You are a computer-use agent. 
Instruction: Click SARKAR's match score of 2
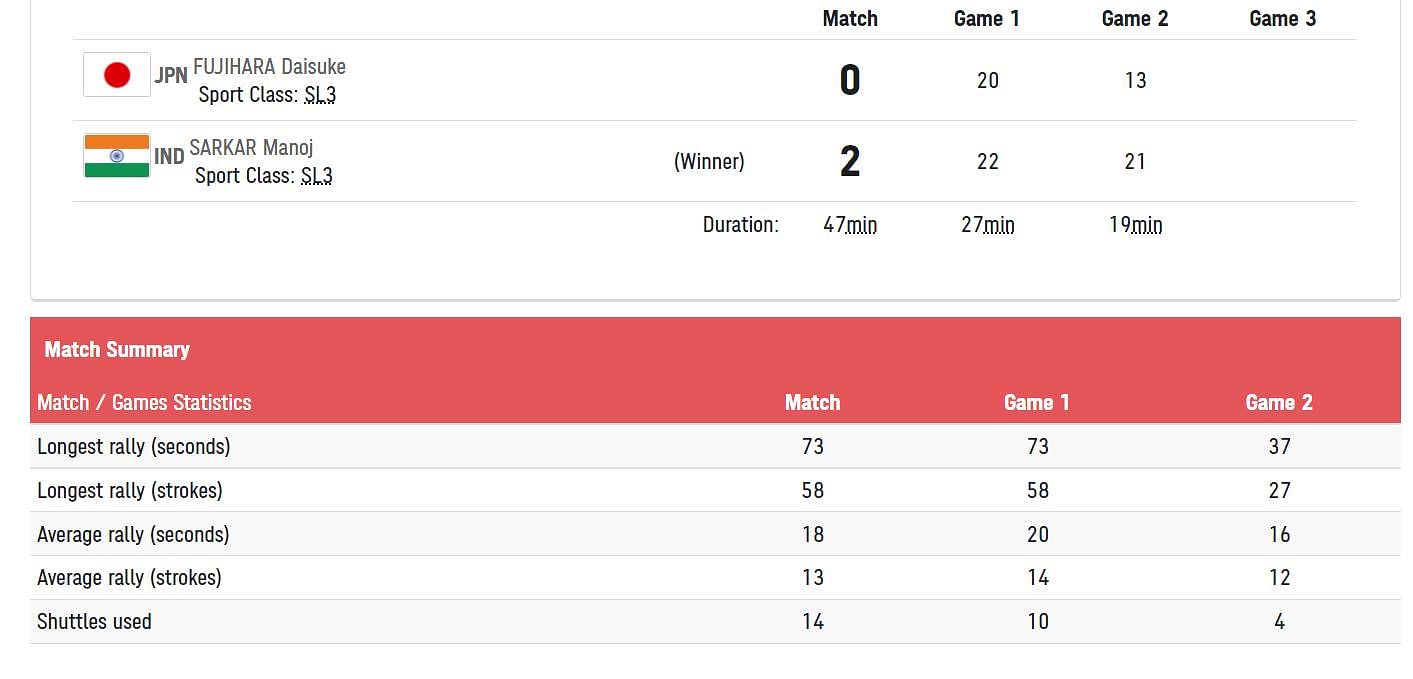point(850,161)
